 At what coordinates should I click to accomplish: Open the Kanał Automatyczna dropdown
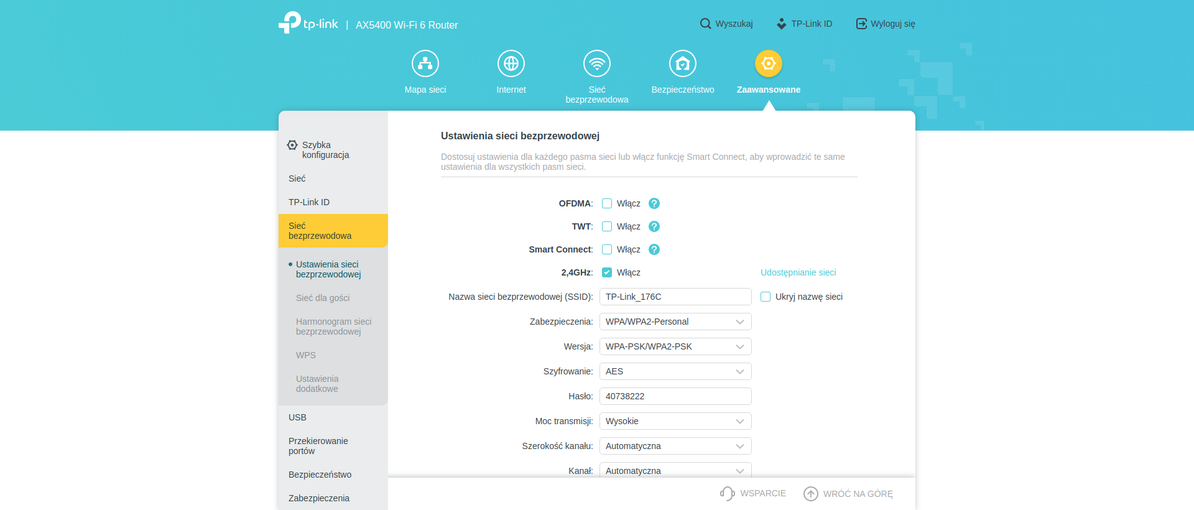point(675,470)
